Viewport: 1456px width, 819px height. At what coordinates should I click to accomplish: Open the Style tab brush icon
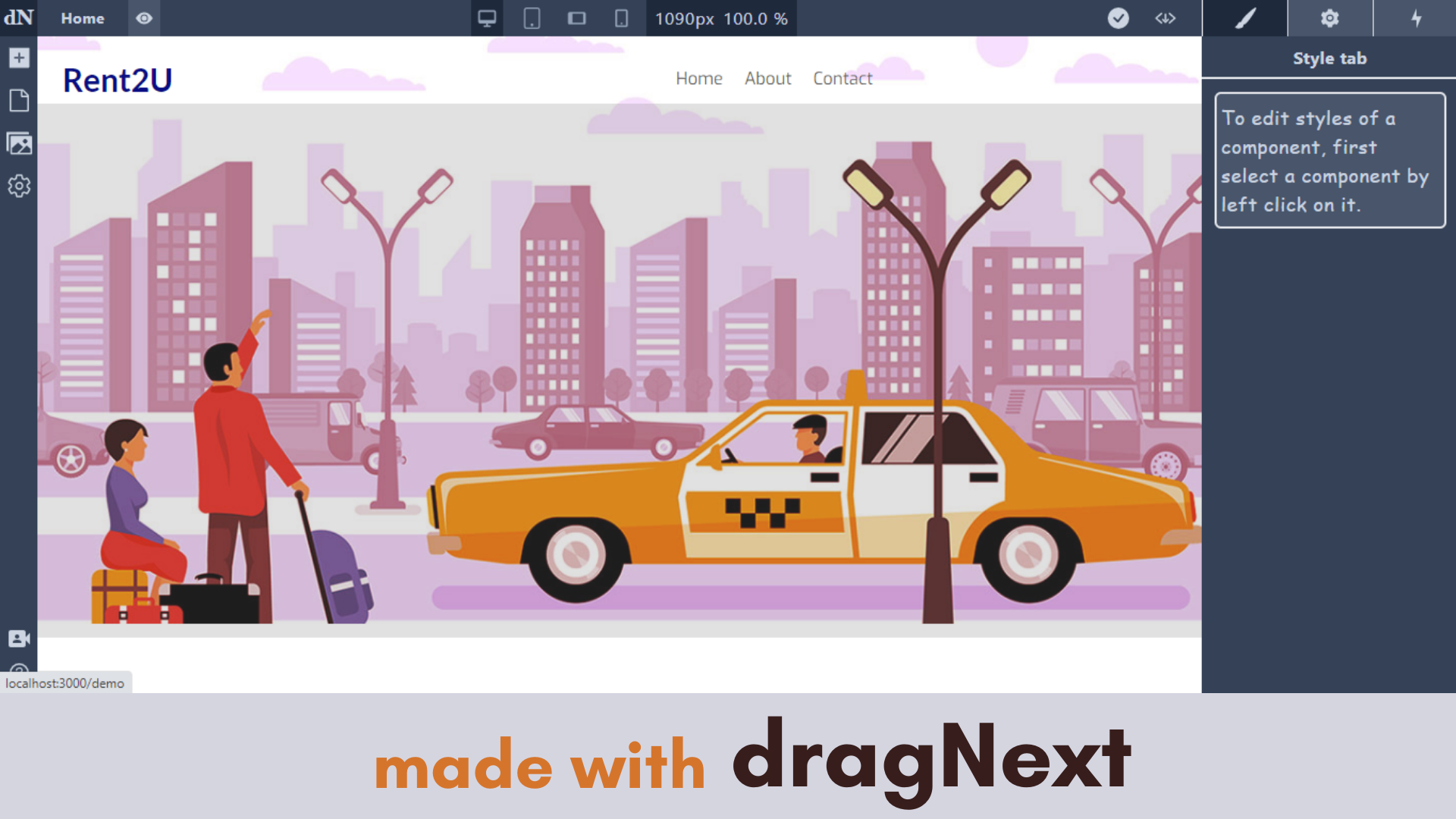pos(1244,18)
